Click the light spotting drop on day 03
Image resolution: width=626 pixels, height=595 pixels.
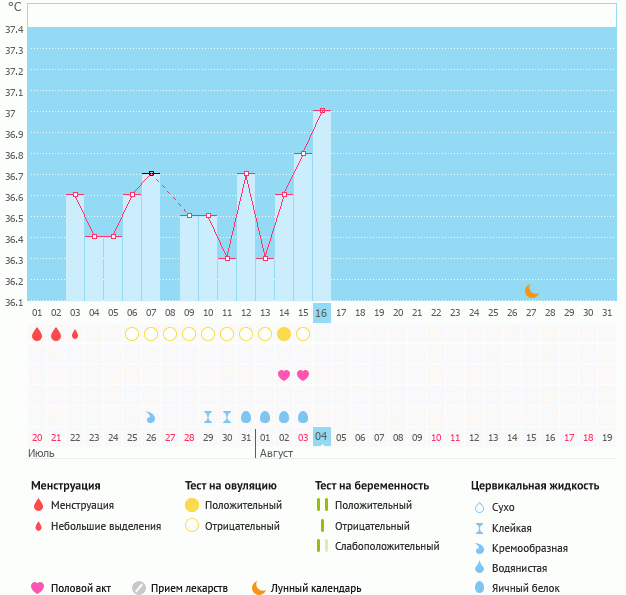tap(75, 334)
